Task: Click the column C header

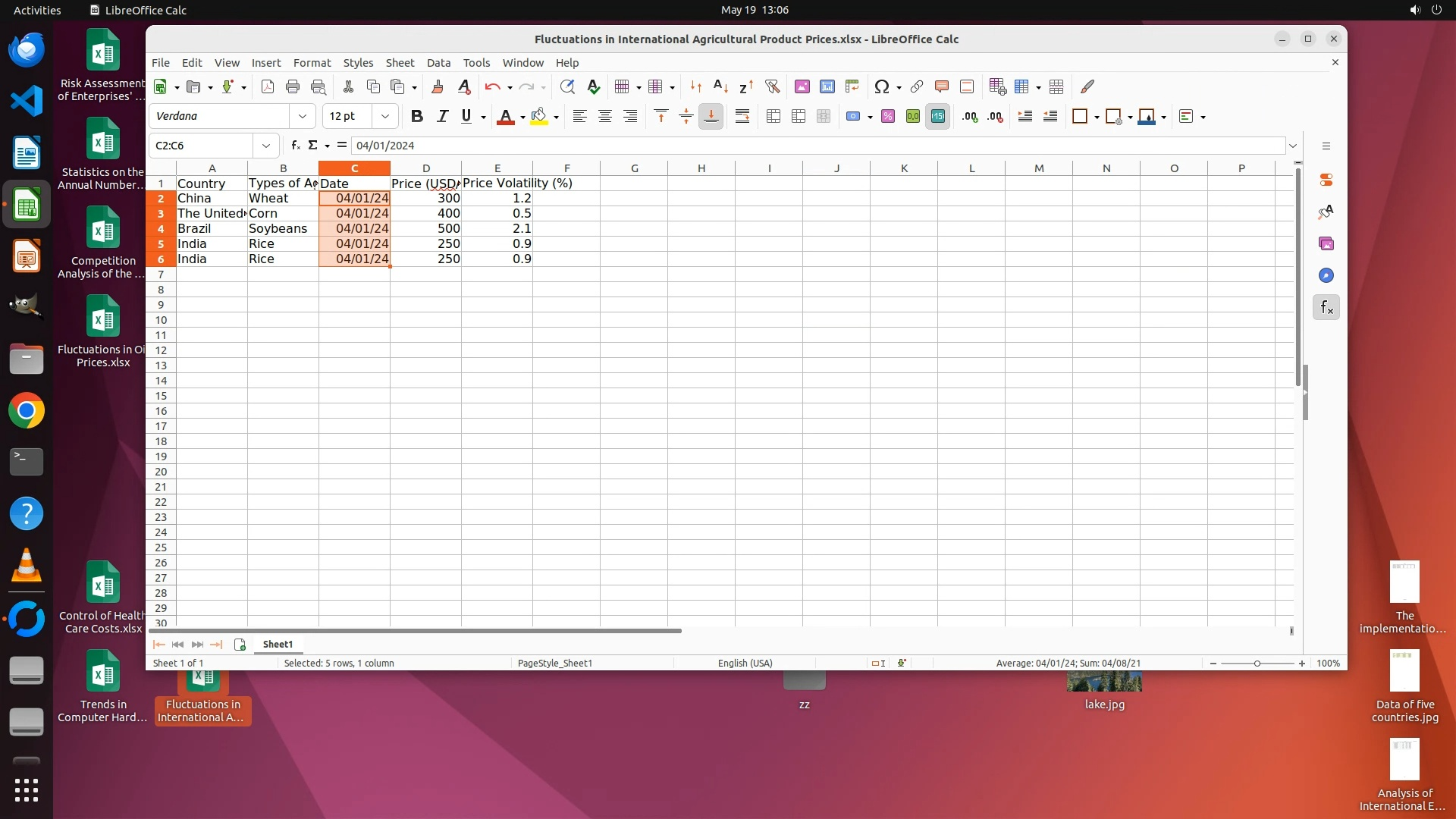Action: tap(354, 168)
